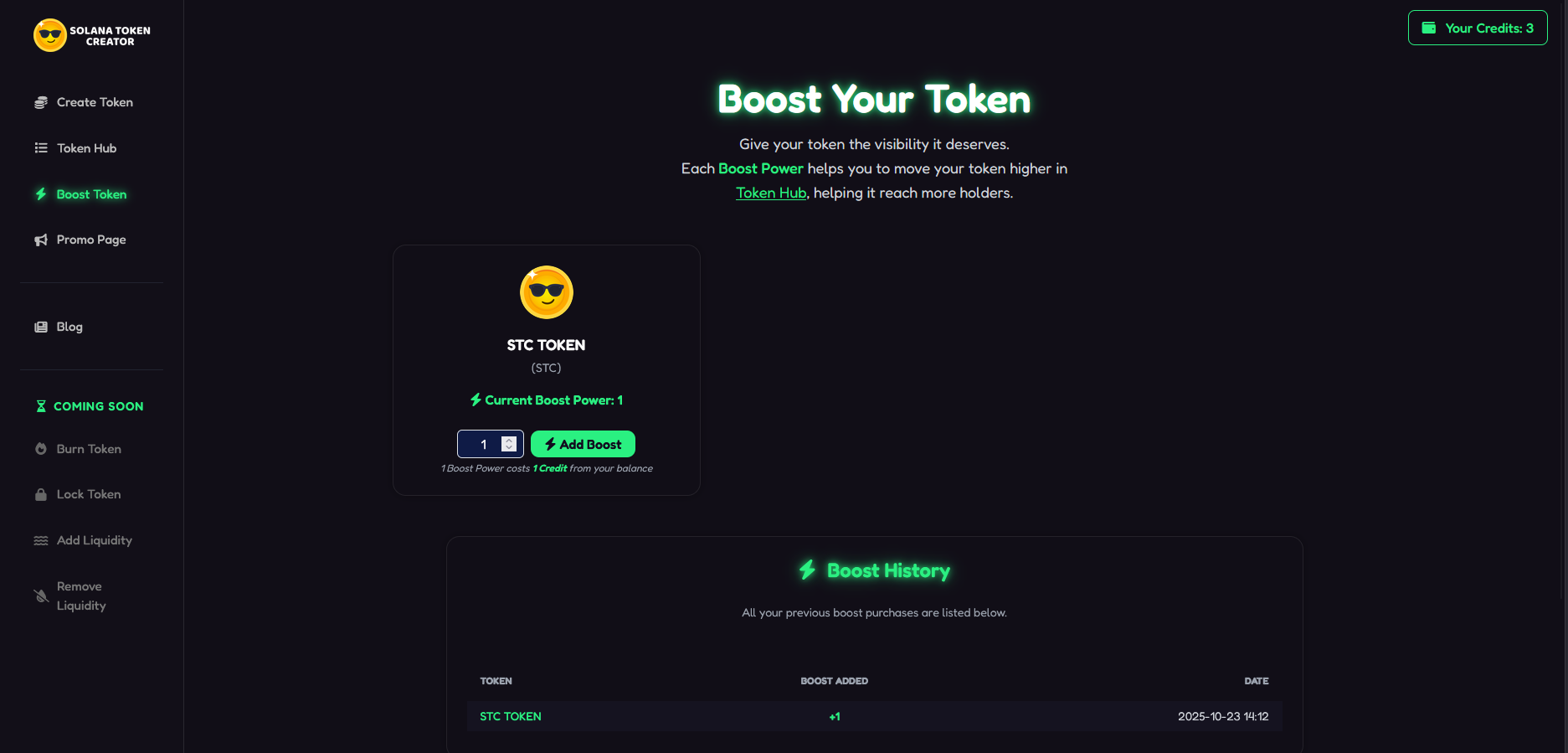The image size is (1568, 753).
Task: Click the Token Hub list icon
Action: pyautogui.click(x=41, y=148)
